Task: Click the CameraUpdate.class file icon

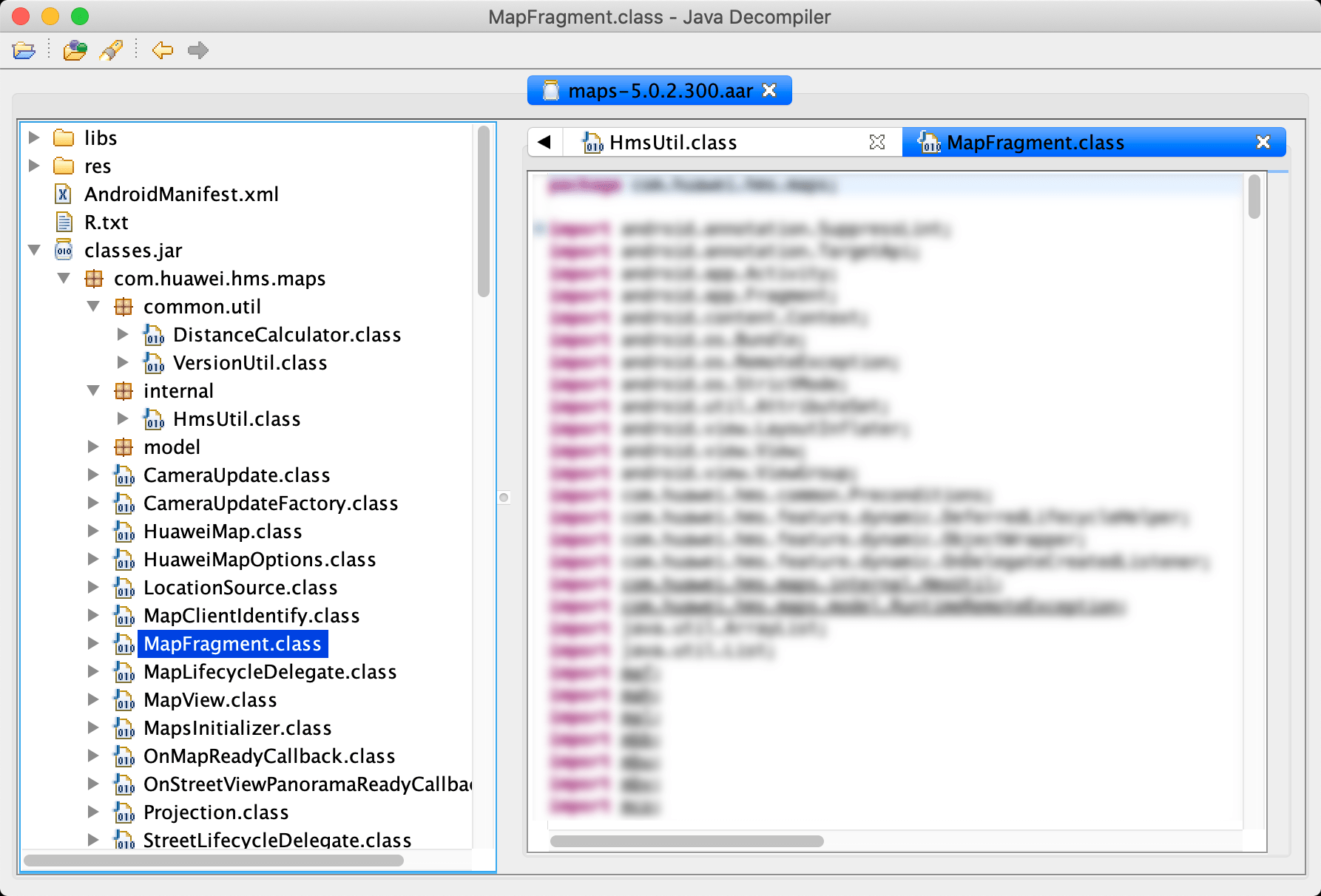Action: click(124, 475)
